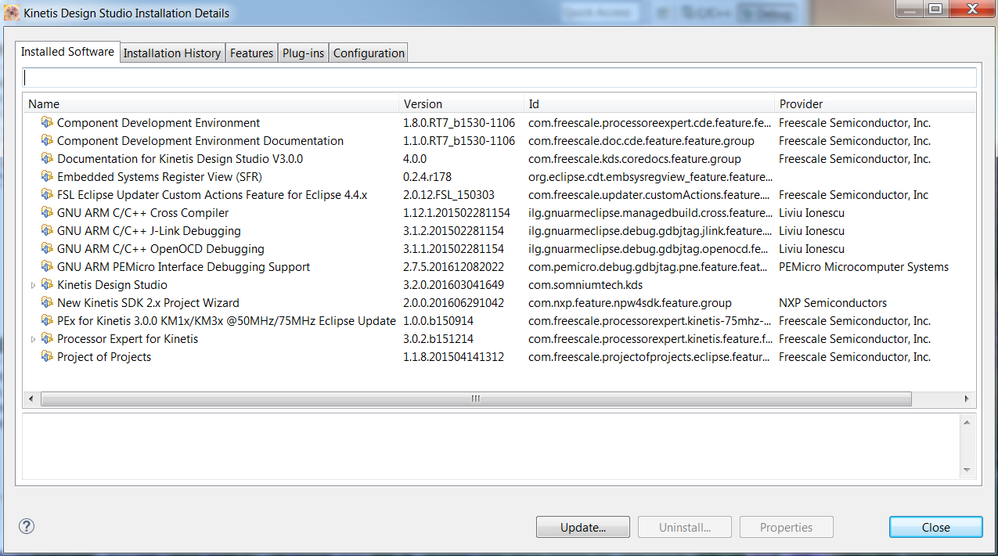Sort by the Provider column header
Screen dimensions: 998x556
[875, 104]
